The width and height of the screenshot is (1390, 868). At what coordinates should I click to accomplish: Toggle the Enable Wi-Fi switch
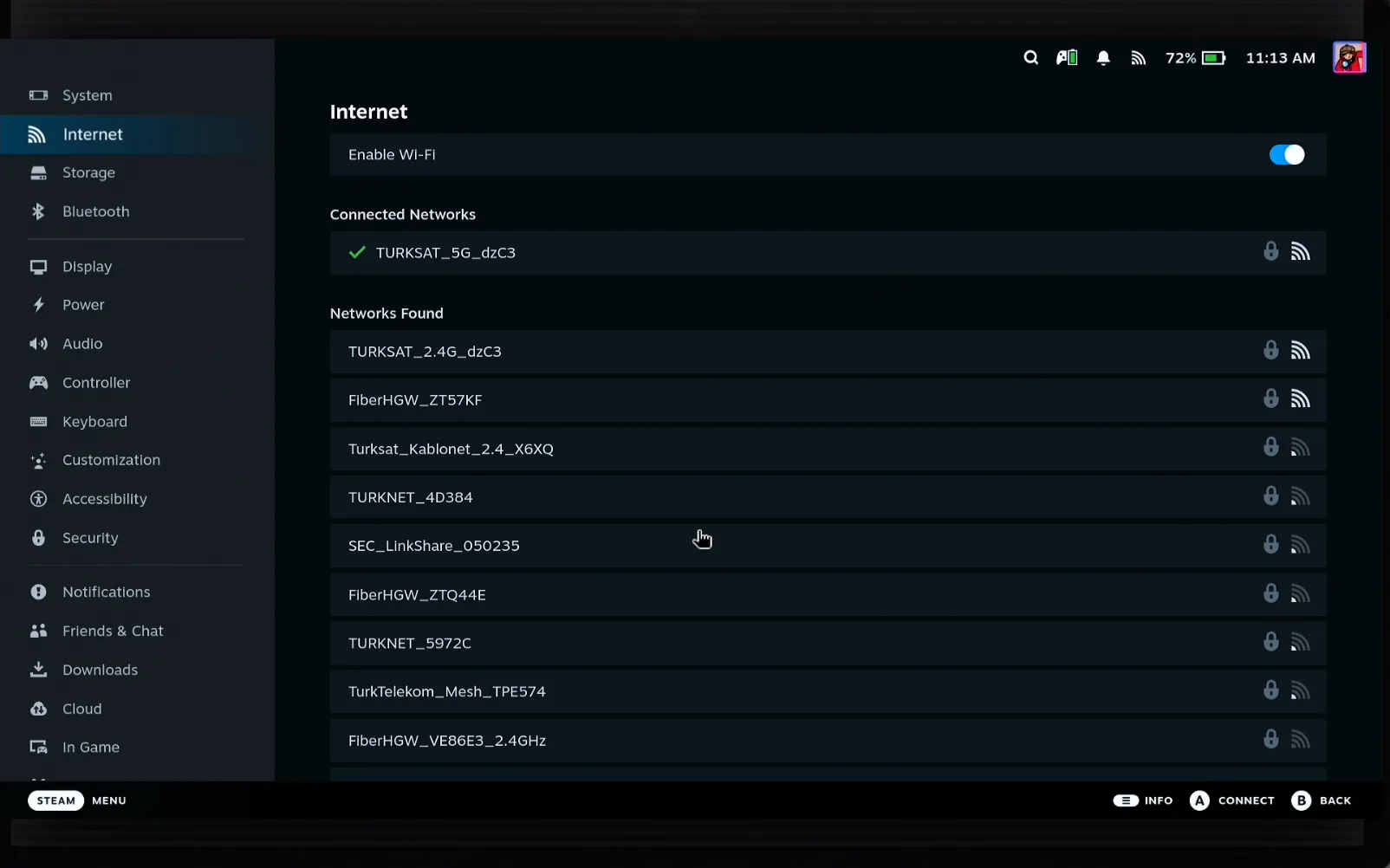(1287, 154)
